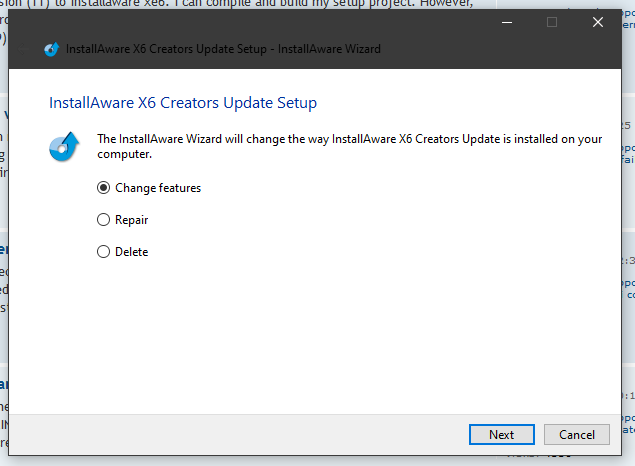Click the wizard description text about changing installation
This screenshot has width=635, height=466.
(349, 146)
